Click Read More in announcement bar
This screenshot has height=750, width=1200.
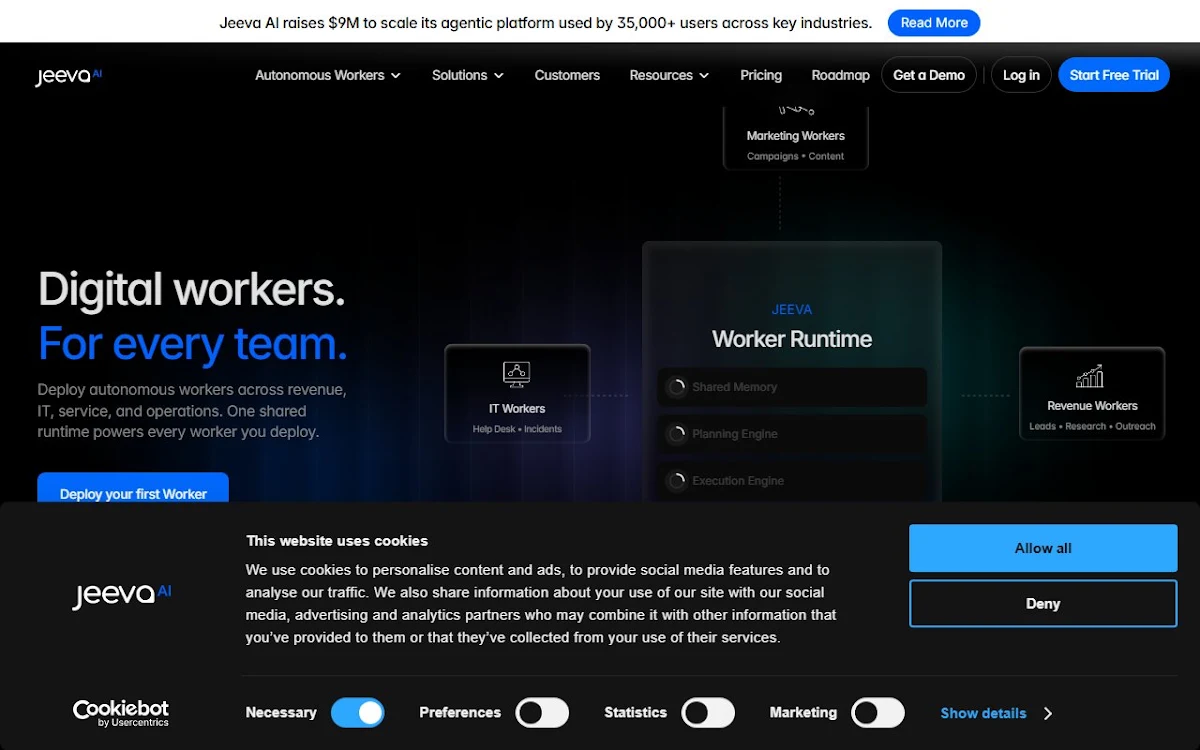point(934,23)
